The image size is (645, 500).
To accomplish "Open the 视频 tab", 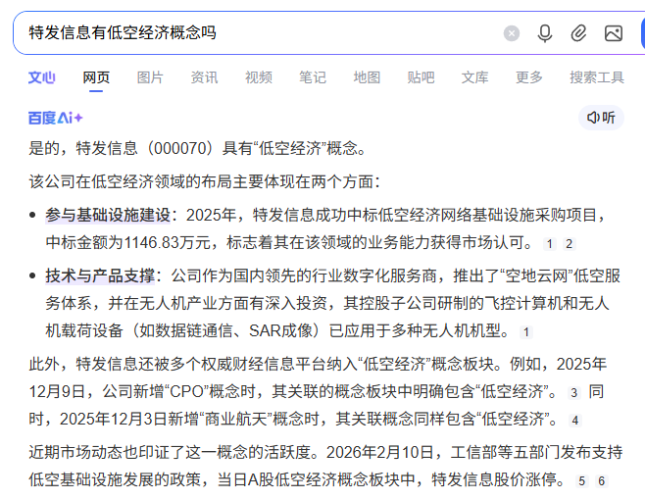I will pyautogui.click(x=259, y=77).
